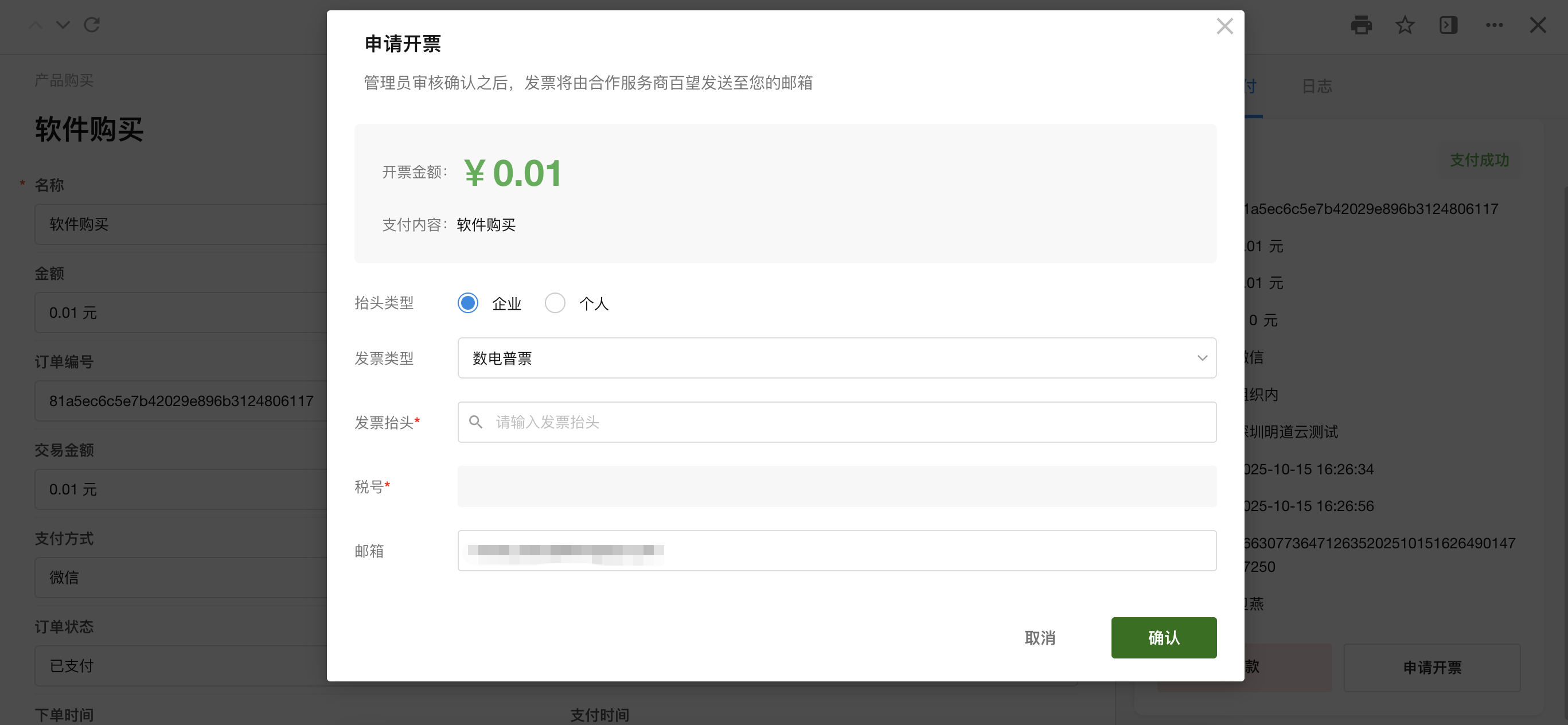
Task: Click the 税号 input field
Action: coord(836,486)
